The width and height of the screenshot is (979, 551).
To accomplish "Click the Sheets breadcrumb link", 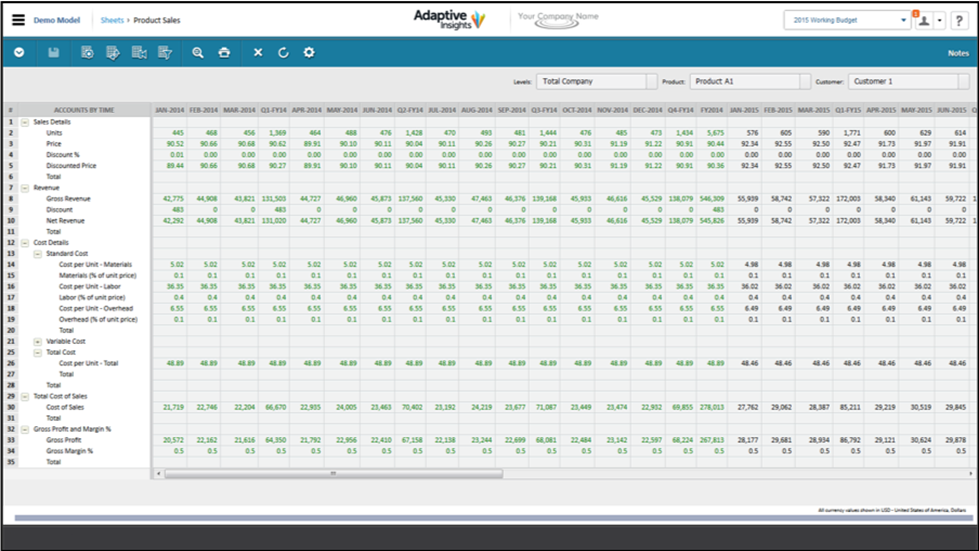I will (112, 20).
